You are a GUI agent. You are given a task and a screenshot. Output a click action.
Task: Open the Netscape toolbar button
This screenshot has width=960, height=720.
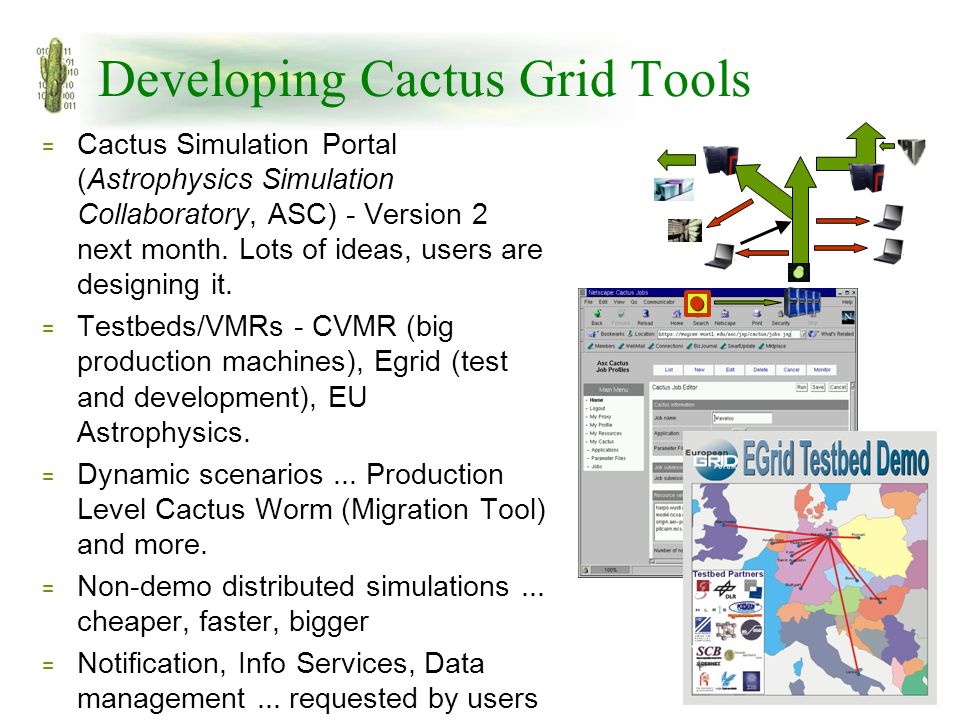click(x=725, y=317)
